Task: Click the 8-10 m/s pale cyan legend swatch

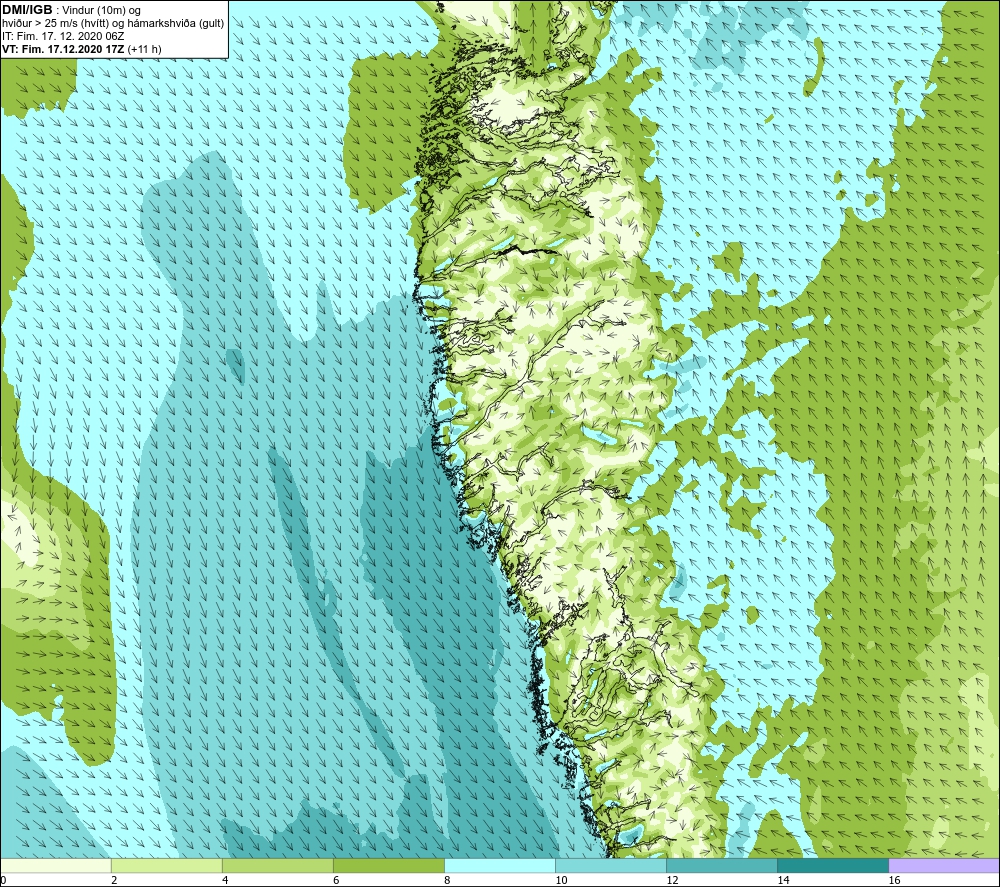Action: (x=500, y=865)
